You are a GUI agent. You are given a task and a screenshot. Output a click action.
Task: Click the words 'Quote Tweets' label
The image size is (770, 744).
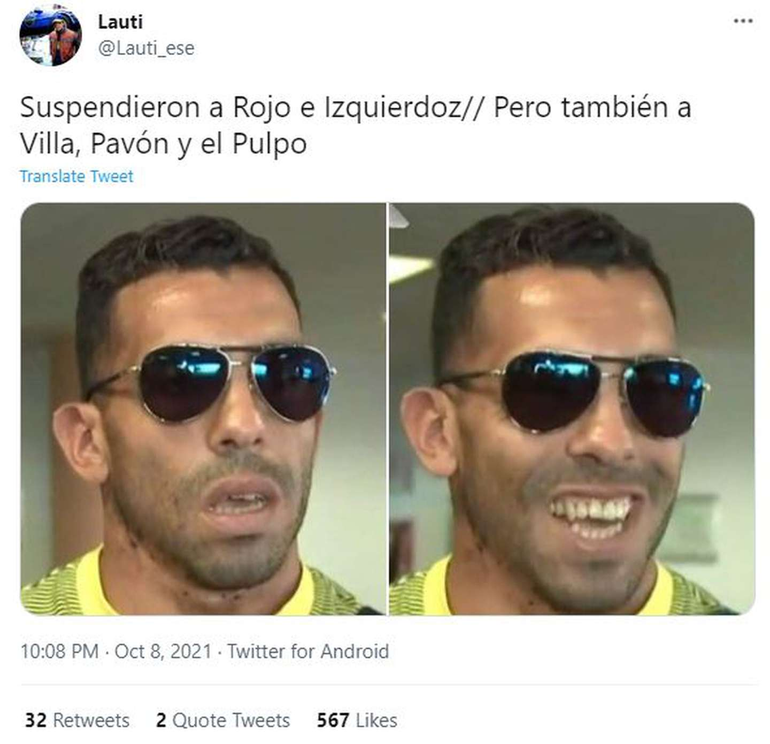(231, 720)
